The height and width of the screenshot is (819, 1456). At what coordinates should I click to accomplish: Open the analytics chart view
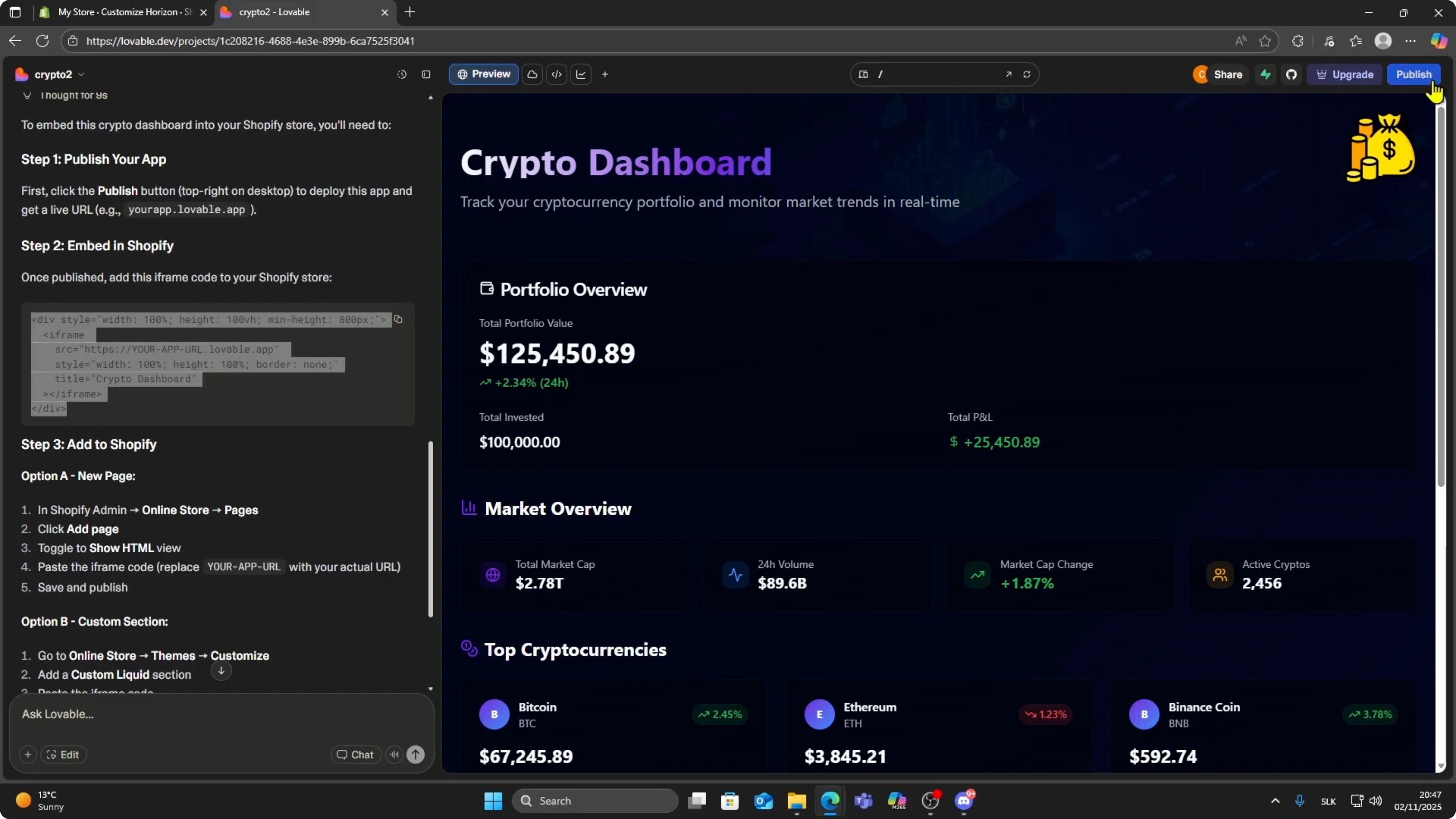[x=581, y=75]
